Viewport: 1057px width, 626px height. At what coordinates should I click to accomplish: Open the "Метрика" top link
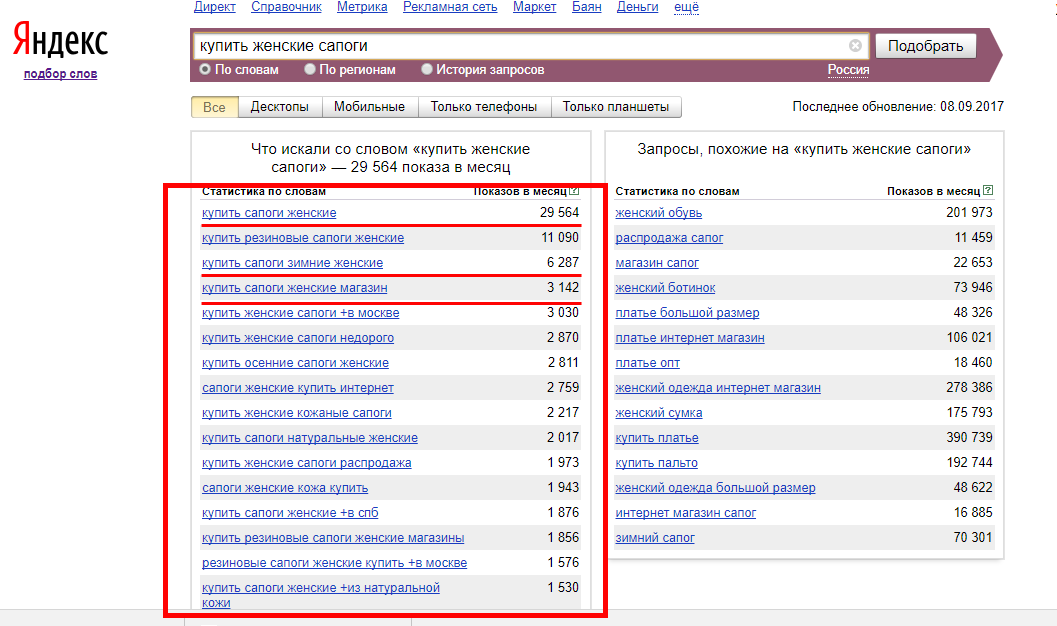point(362,7)
